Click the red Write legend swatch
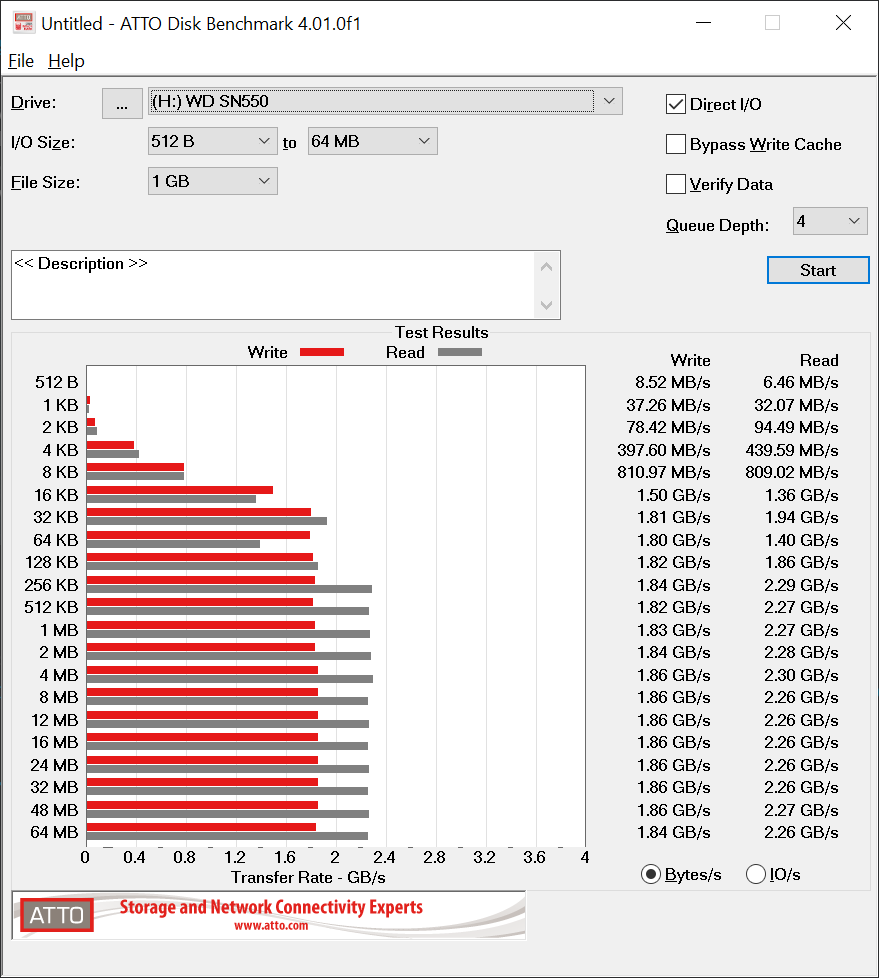The height and width of the screenshot is (978, 879). pyautogui.click(x=322, y=352)
